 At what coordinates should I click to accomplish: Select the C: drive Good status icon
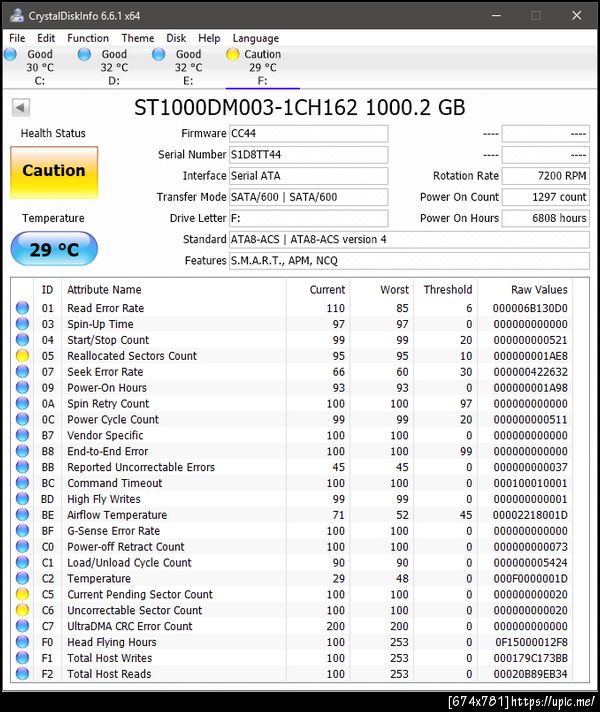(10, 54)
